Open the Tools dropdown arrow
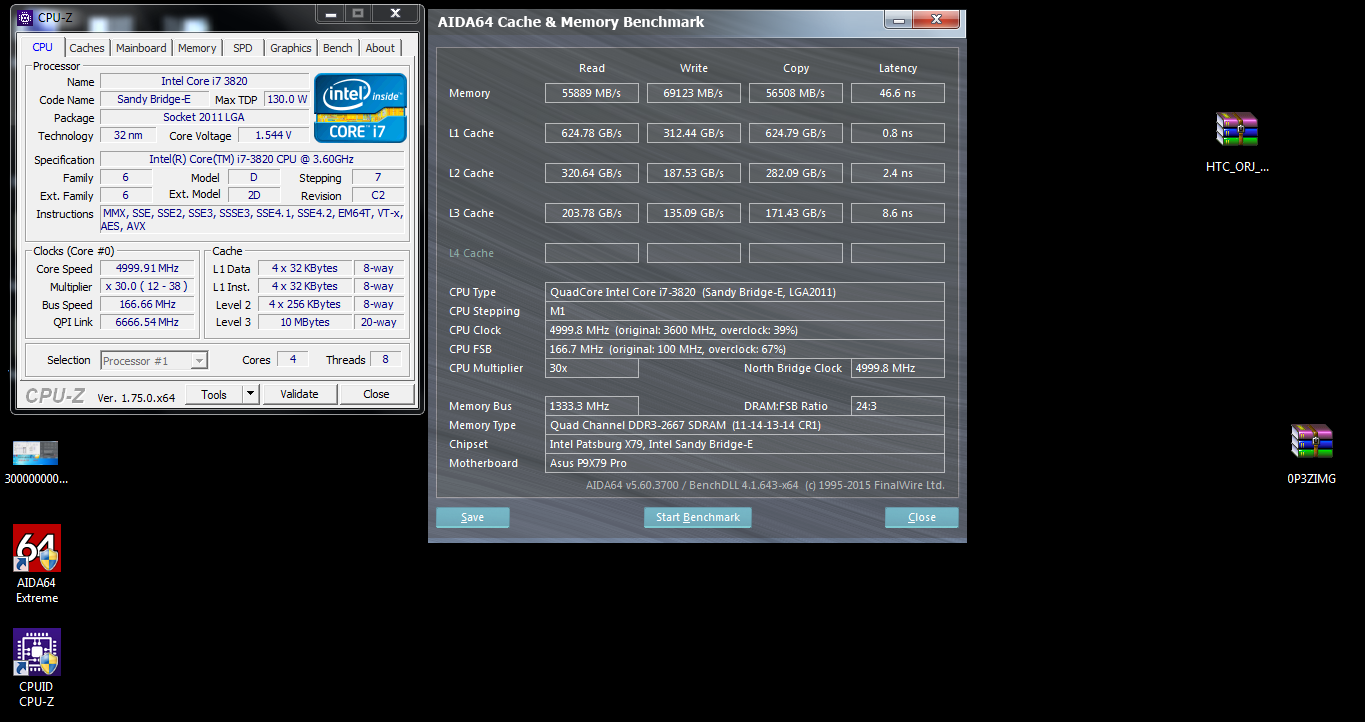Viewport: 1365px width, 722px height. pyautogui.click(x=251, y=394)
